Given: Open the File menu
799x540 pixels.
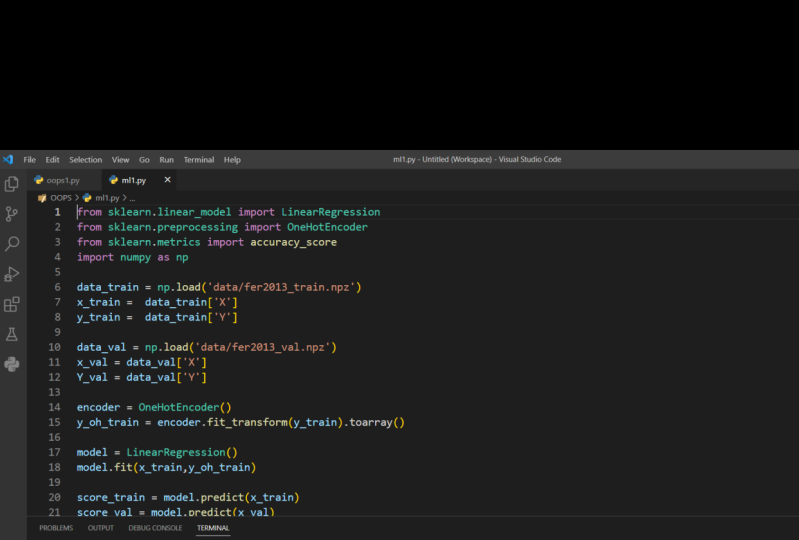Looking at the screenshot, I should pos(30,159).
